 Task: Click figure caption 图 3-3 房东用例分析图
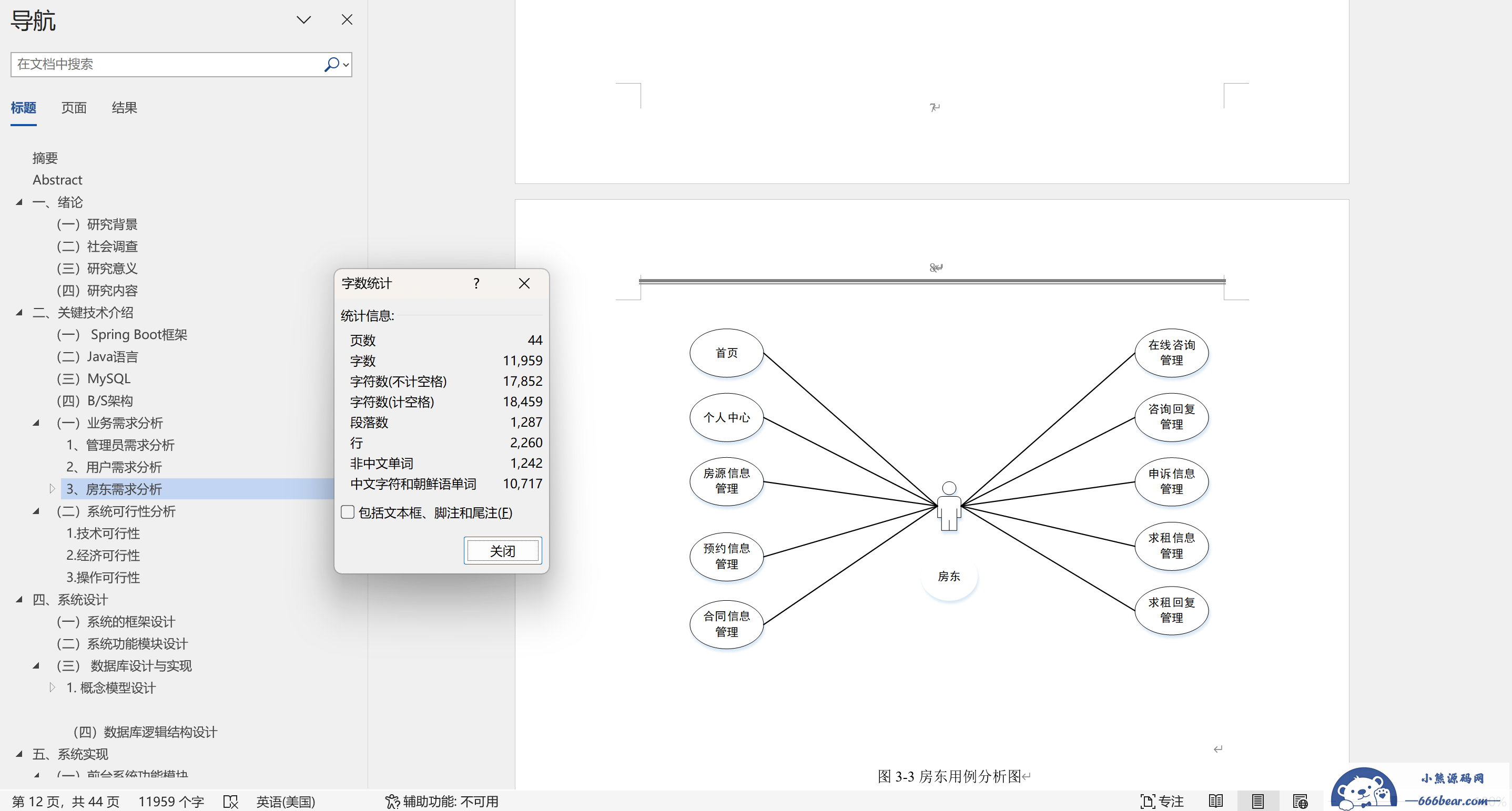click(949, 776)
